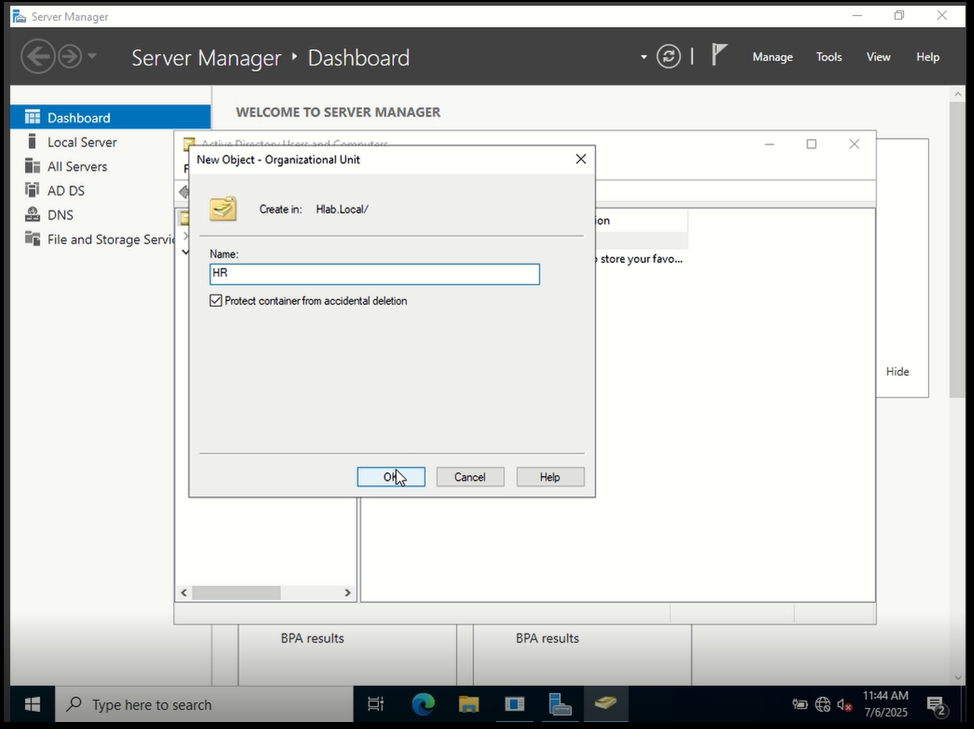Go back with the Server Manager back arrow
Screen dimensions: 974x729
click(x=38, y=57)
